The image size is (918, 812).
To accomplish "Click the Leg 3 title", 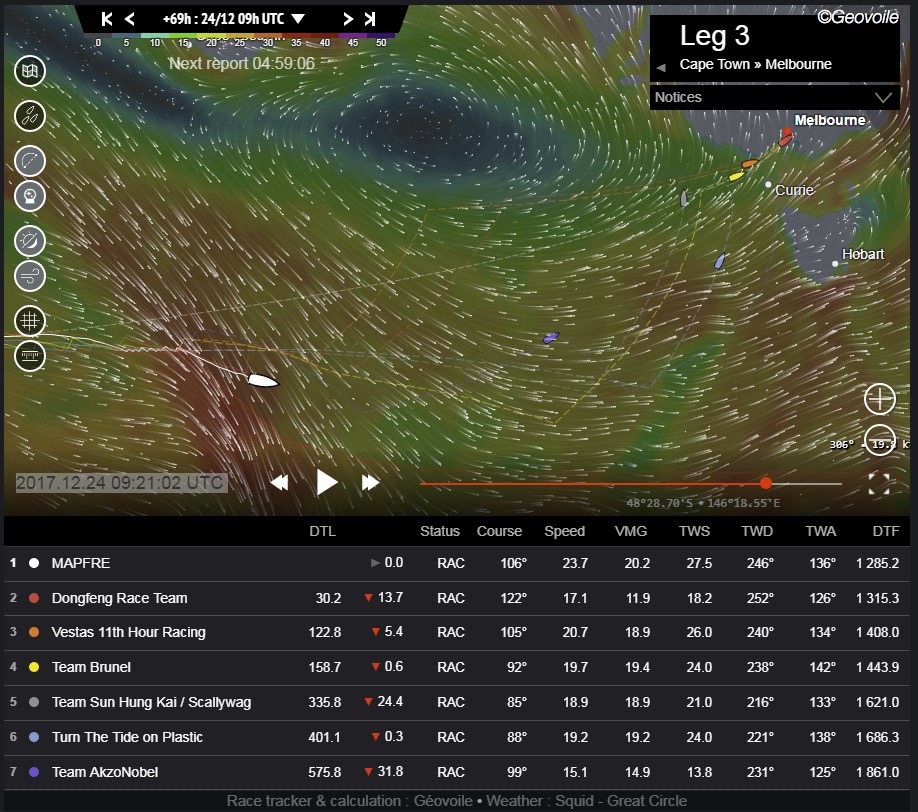I will [714, 36].
